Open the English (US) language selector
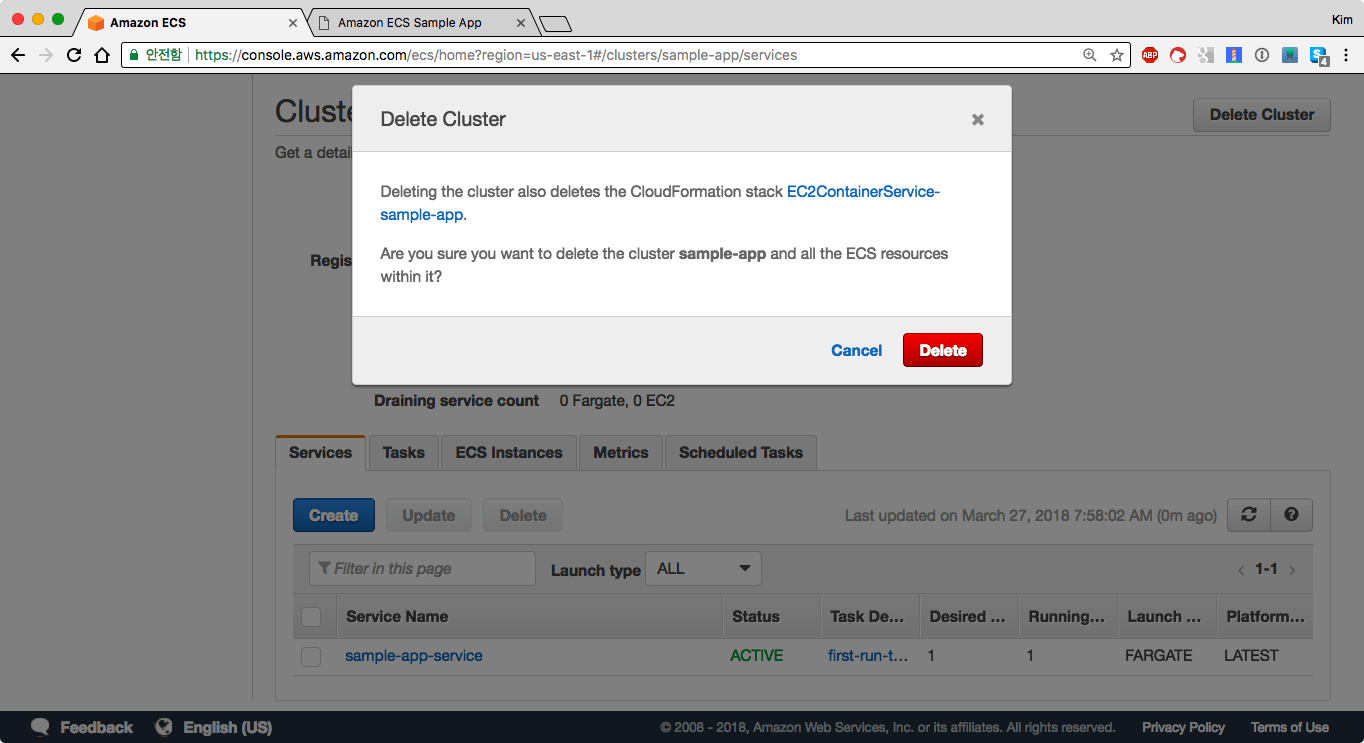The image size is (1364, 743). click(214, 727)
